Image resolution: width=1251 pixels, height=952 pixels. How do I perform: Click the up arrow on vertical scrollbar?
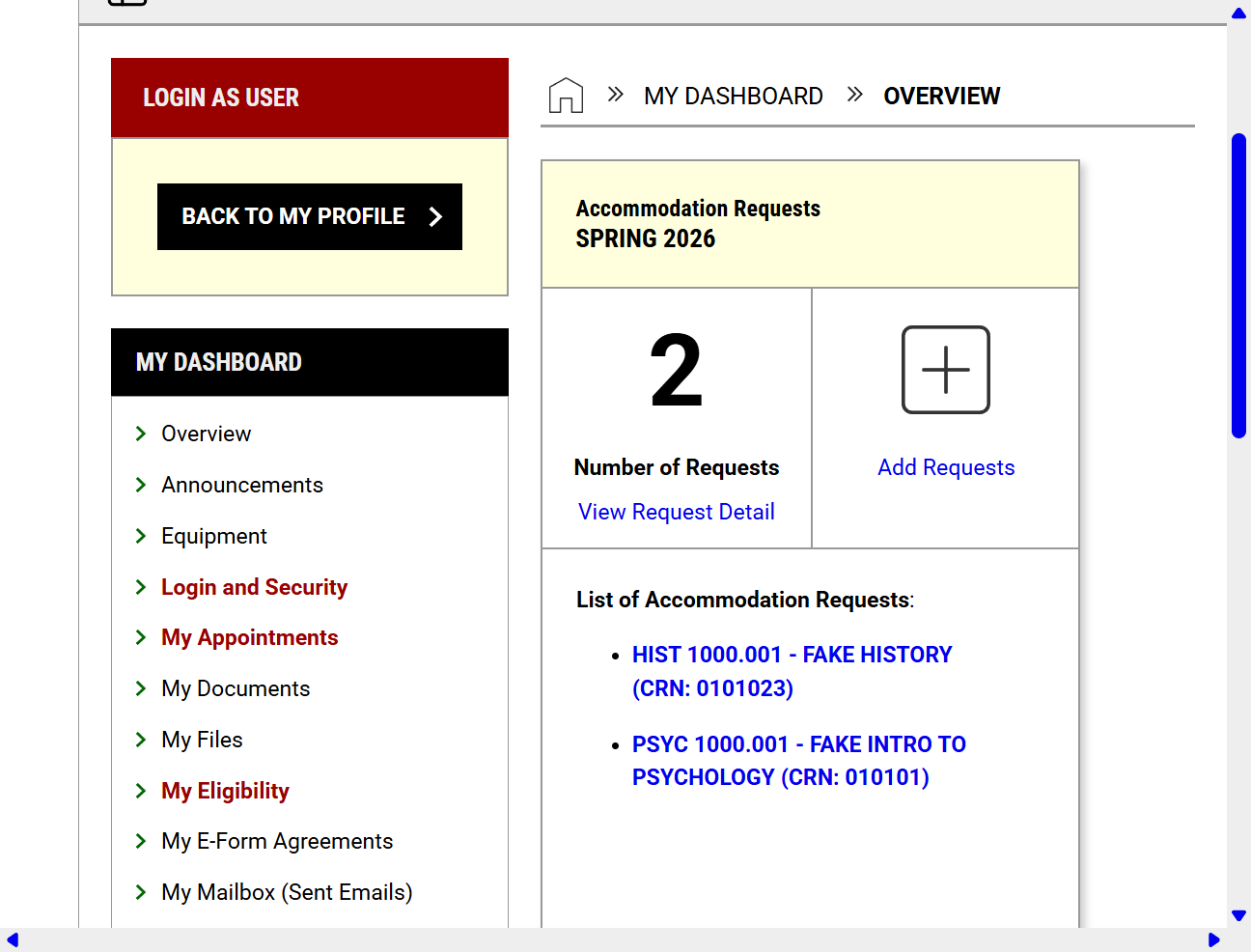(1238, 14)
